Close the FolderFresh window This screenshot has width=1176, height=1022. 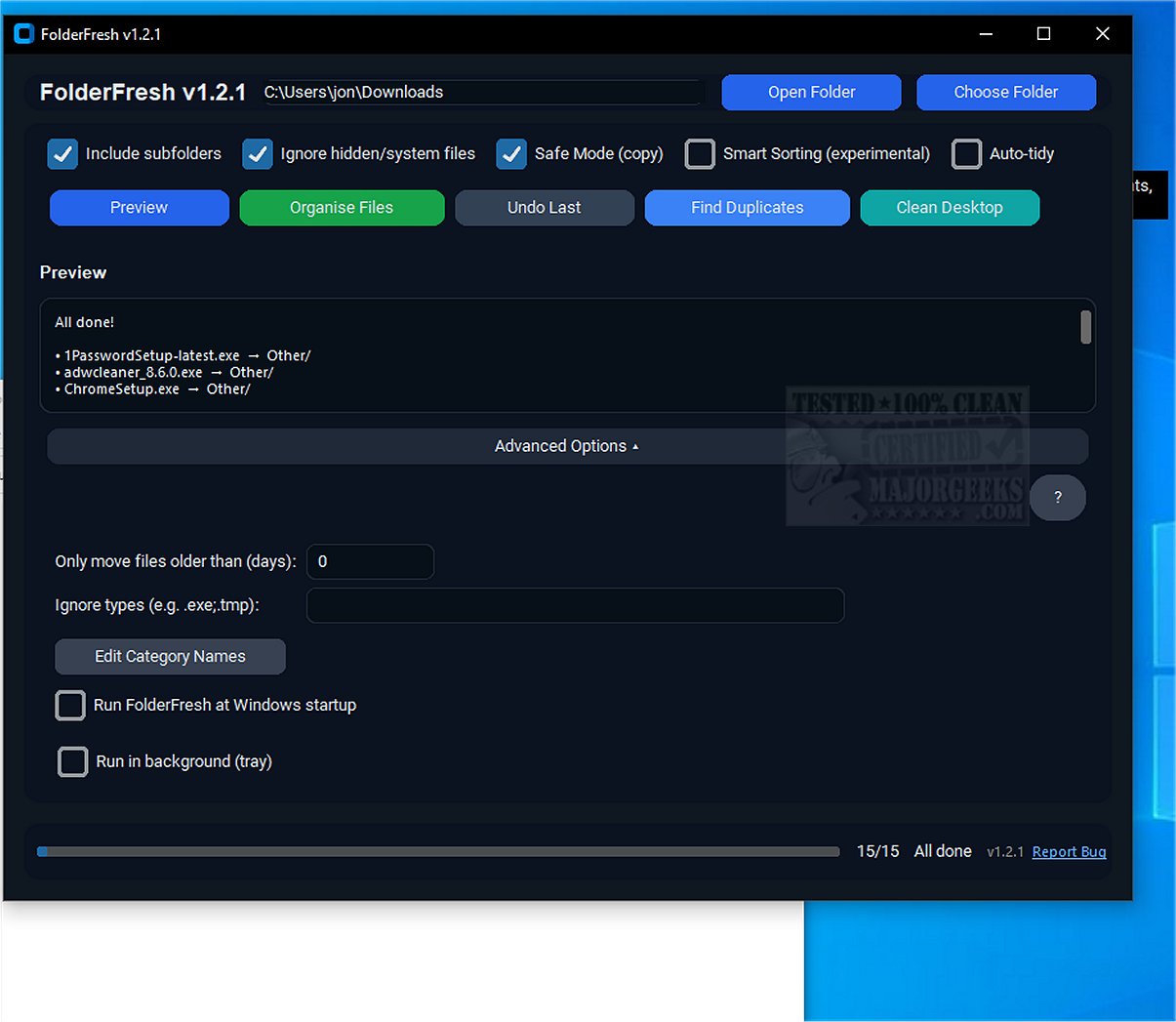click(x=1103, y=34)
